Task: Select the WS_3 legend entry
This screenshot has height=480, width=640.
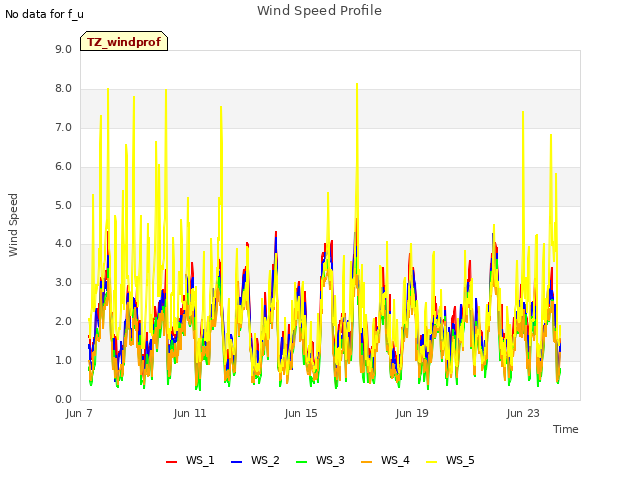Action: (320, 460)
